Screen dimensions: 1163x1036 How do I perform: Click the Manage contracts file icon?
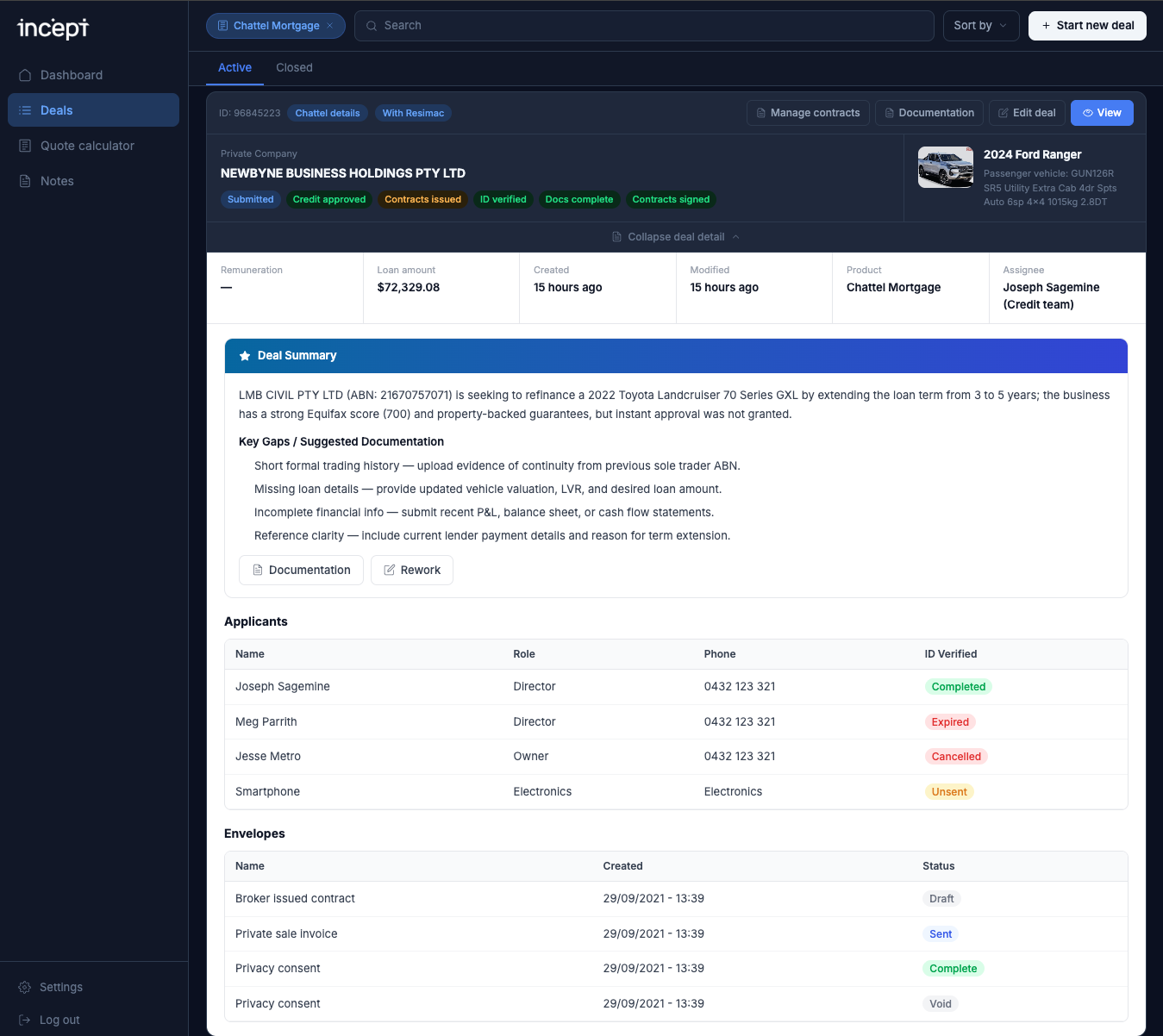761,113
